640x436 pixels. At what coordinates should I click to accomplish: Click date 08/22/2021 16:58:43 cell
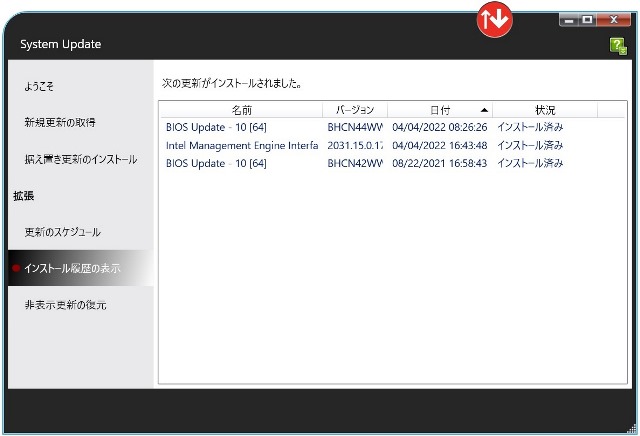(440, 163)
